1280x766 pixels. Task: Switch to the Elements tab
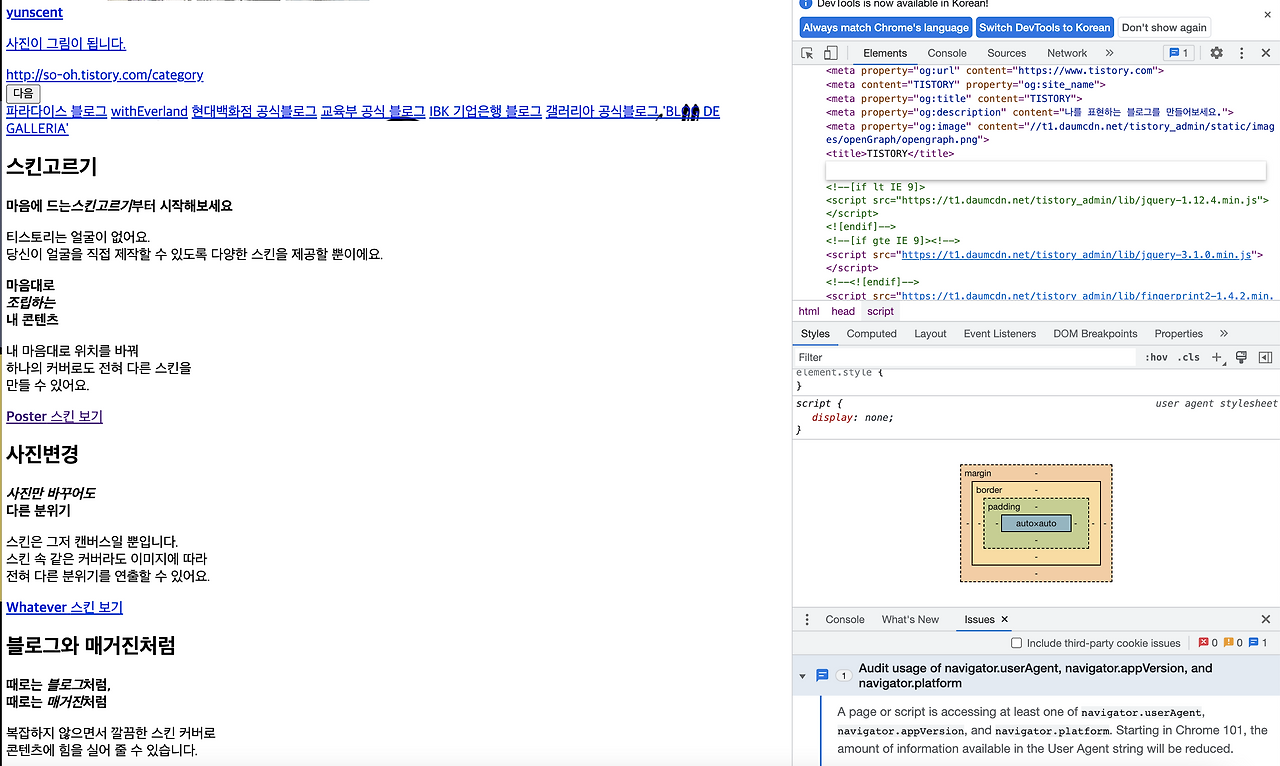click(885, 53)
